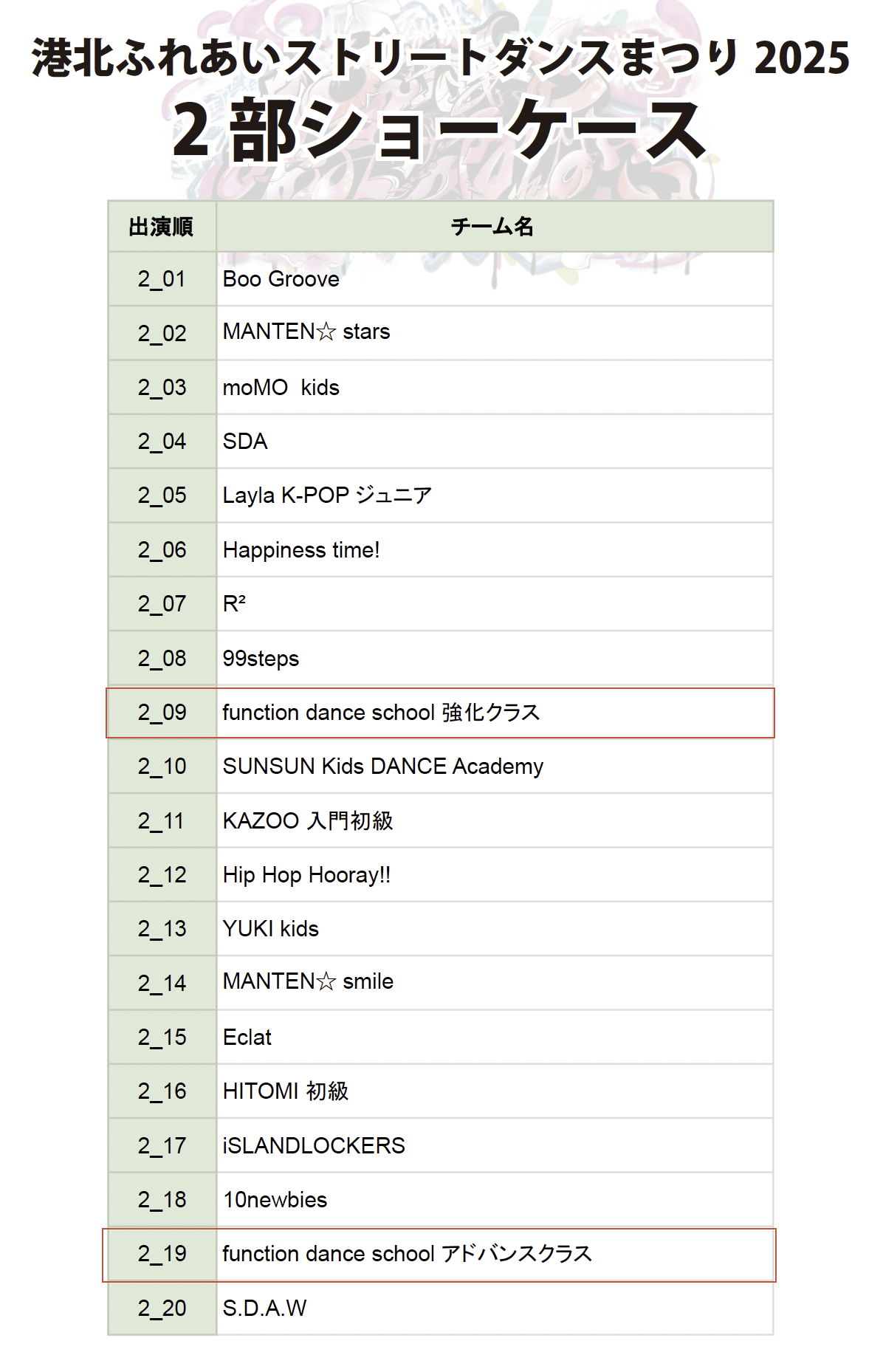The image size is (883, 1372).
Task: Click the チーム名 column header
Action: pyautogui.click(x=492, y=227)
